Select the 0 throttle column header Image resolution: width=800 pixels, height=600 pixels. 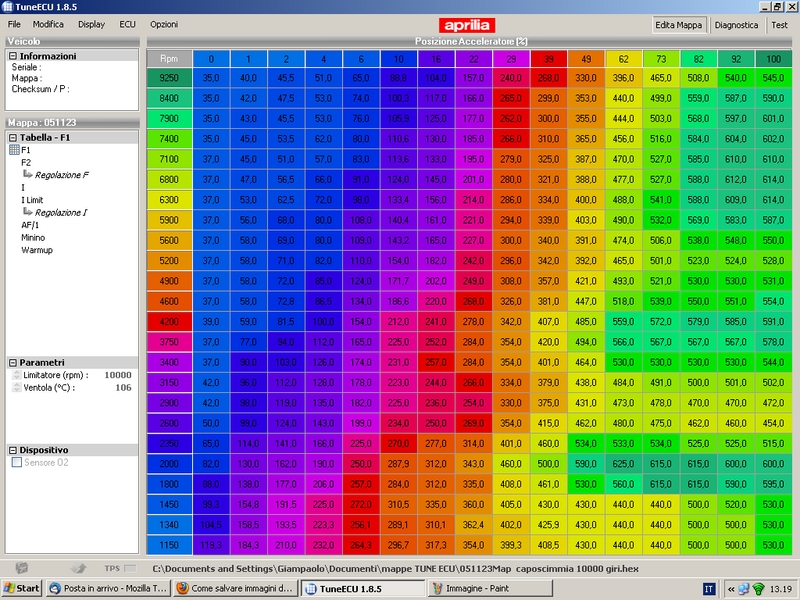211,59
